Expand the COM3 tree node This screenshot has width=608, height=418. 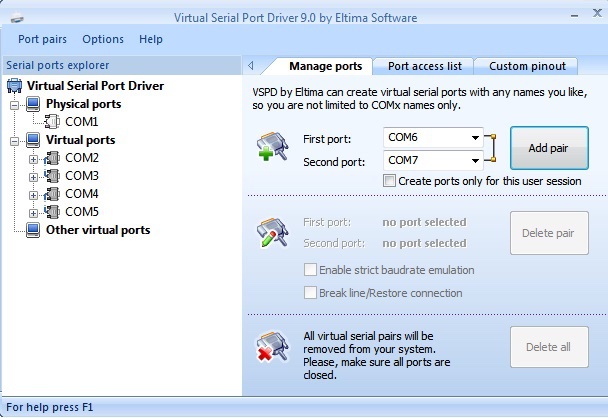(33, 177)
